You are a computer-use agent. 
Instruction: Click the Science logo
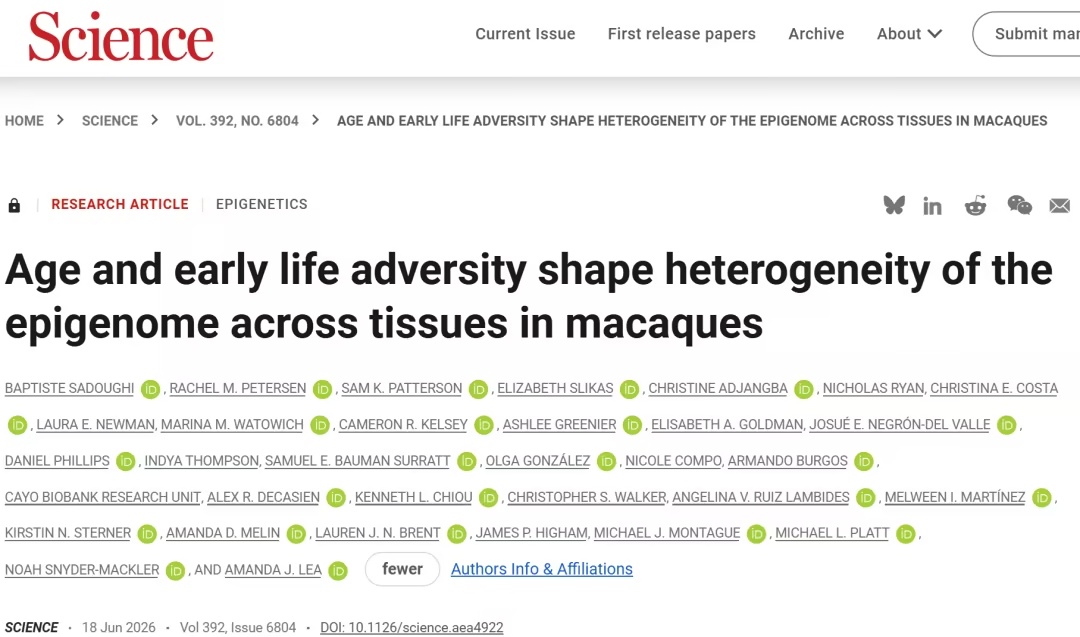point(121,36)
